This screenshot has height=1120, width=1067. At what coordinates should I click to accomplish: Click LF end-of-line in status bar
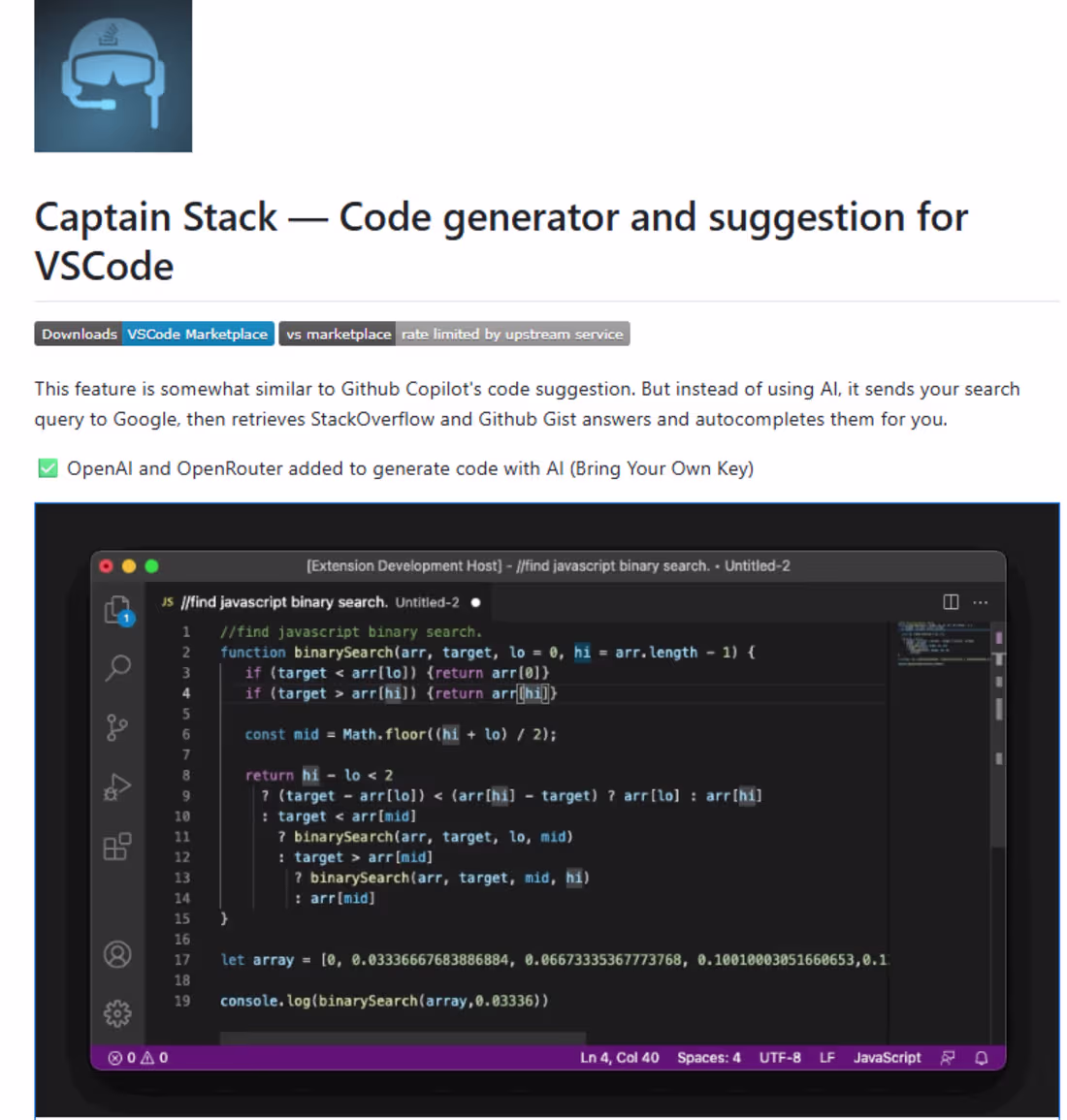(x=826, y=1058)
